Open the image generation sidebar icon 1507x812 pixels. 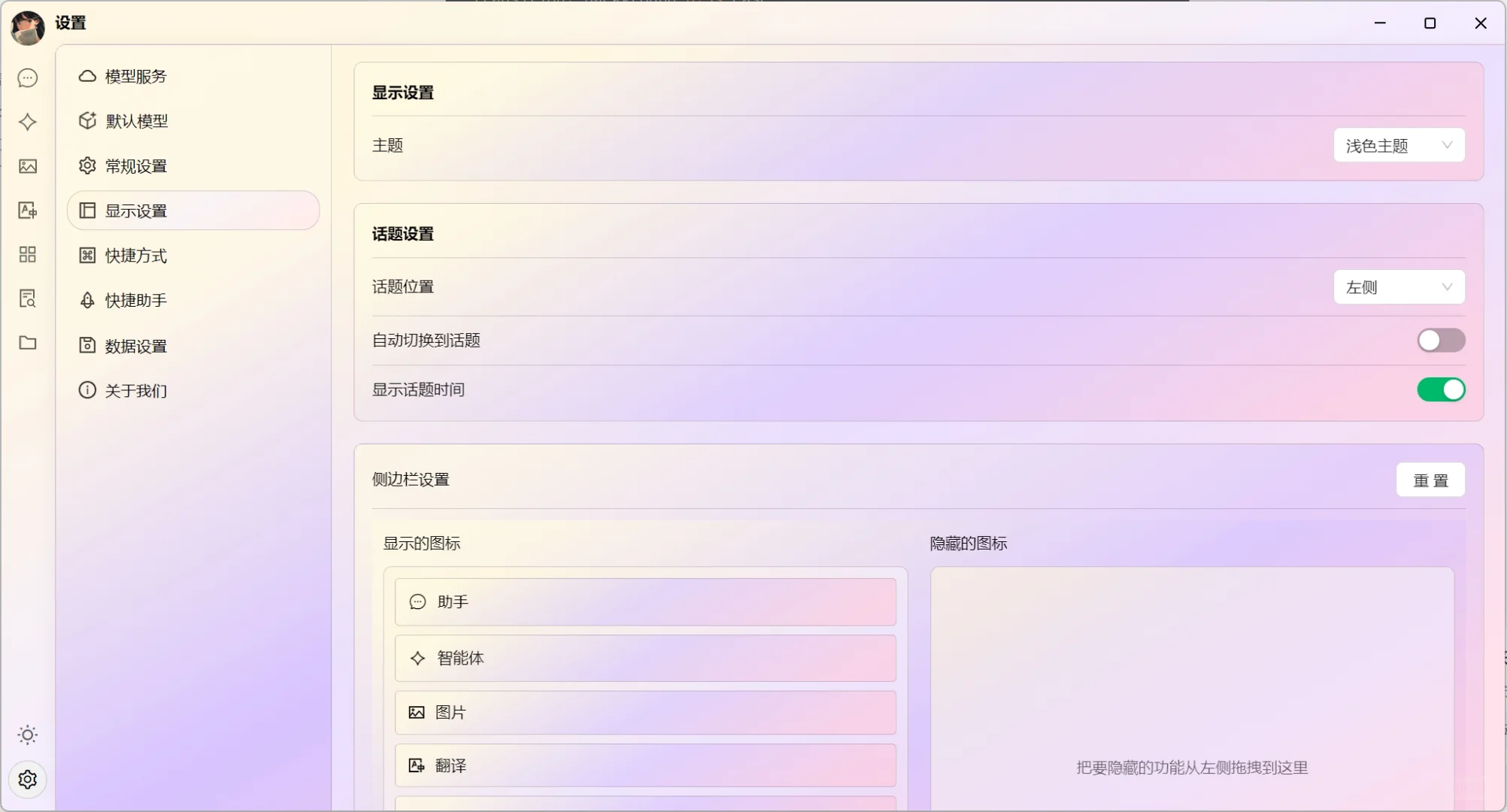(28, 166)
